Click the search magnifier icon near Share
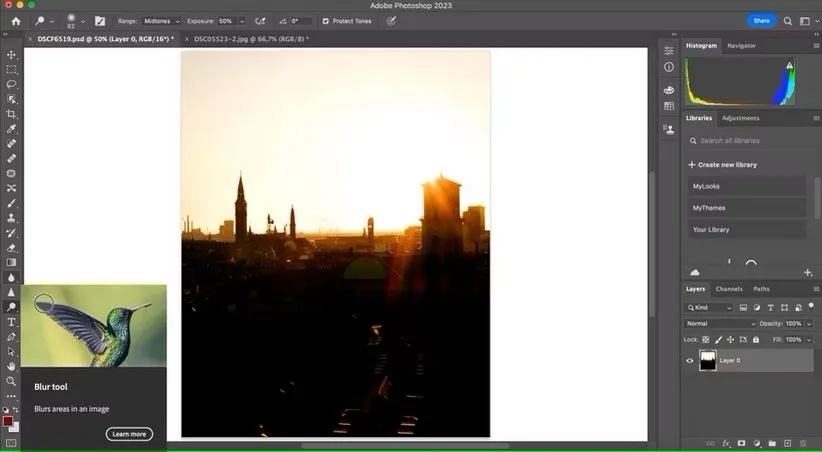The image size is (822, 452). click(788, 20)
